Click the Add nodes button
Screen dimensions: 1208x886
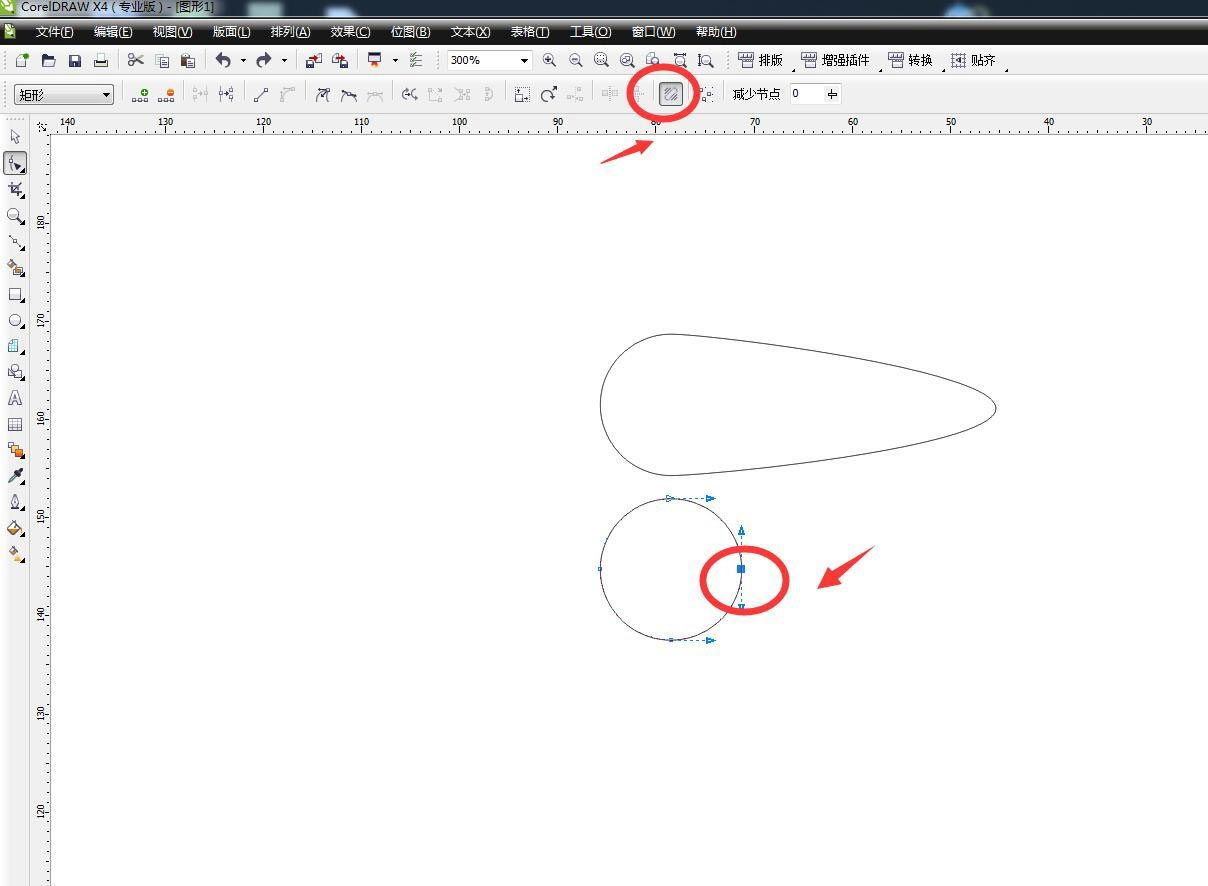pos(140,95)
